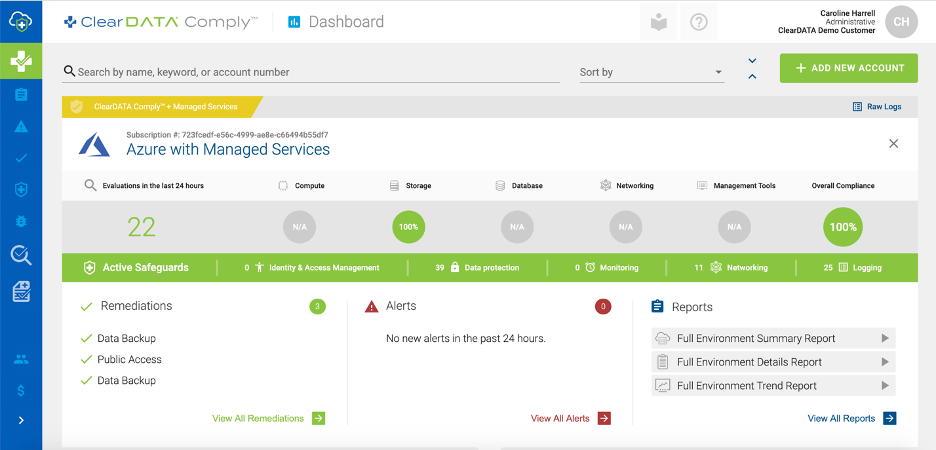The width and height of the screenshot is (936, 450).
Task: Open the Raw Logs link
Action: point(877,107)
